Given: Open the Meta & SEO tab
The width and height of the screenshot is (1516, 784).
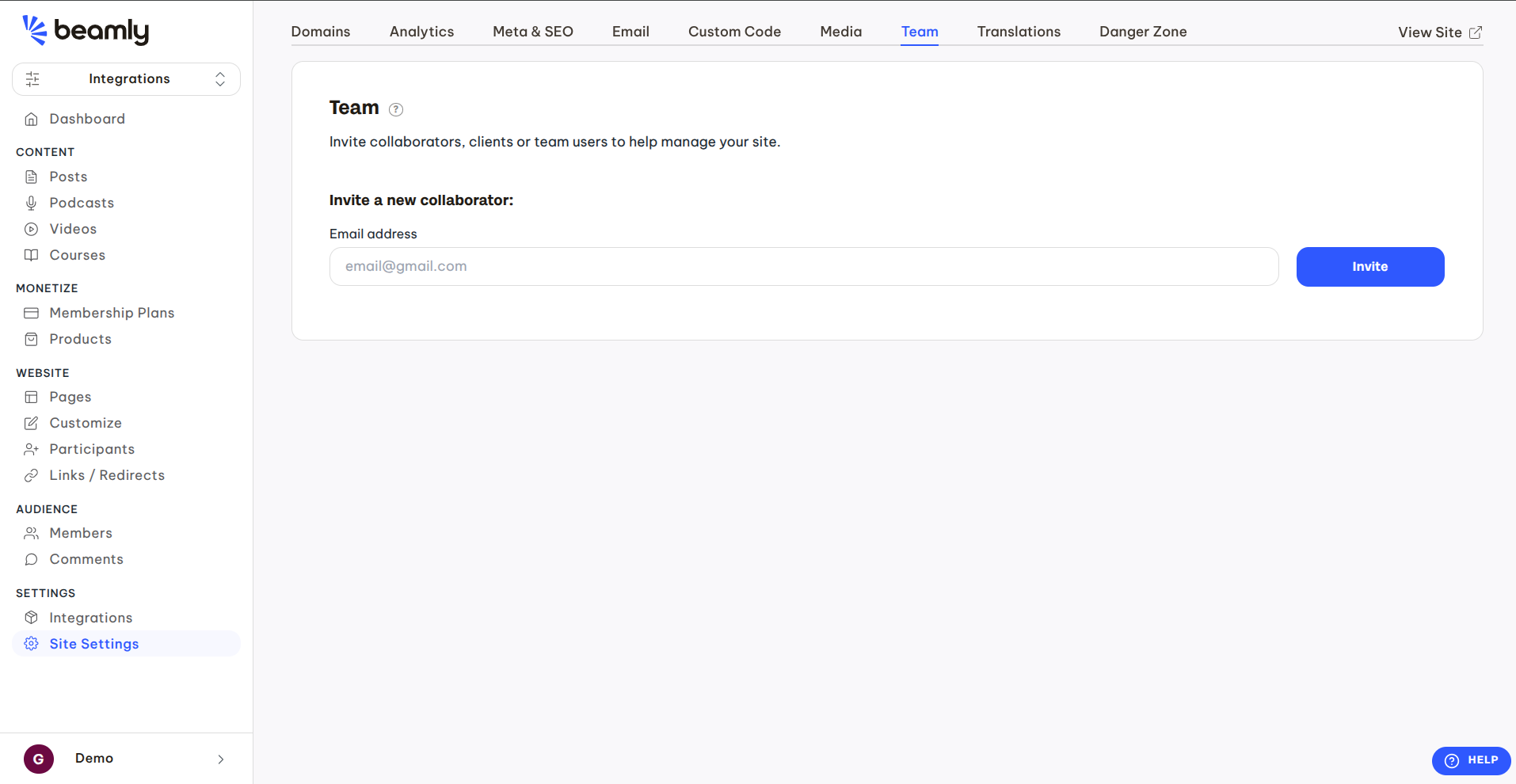Looking at the screenshot, I should [x=533, y=32].
